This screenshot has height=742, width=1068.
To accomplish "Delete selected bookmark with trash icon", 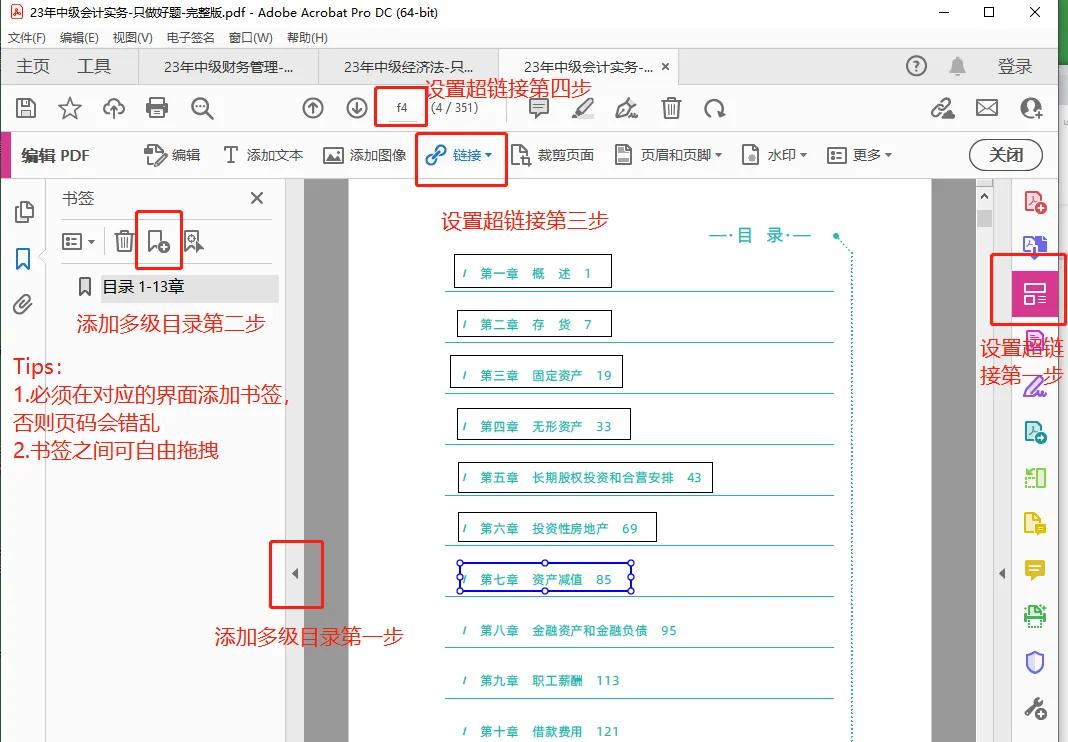I will click(124, 241).
